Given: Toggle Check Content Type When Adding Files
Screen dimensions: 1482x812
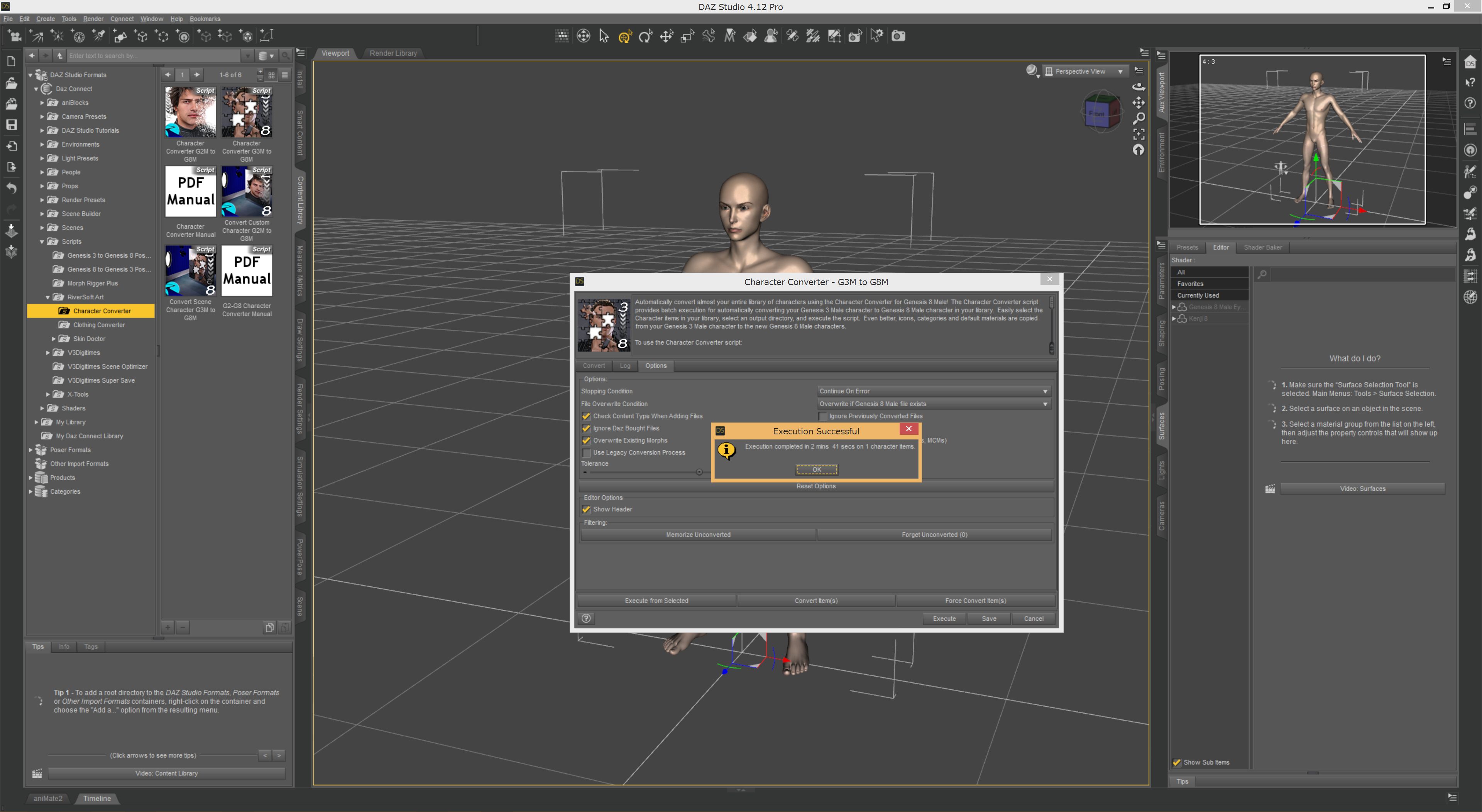Looking at the screenshot, I should 586,416.
